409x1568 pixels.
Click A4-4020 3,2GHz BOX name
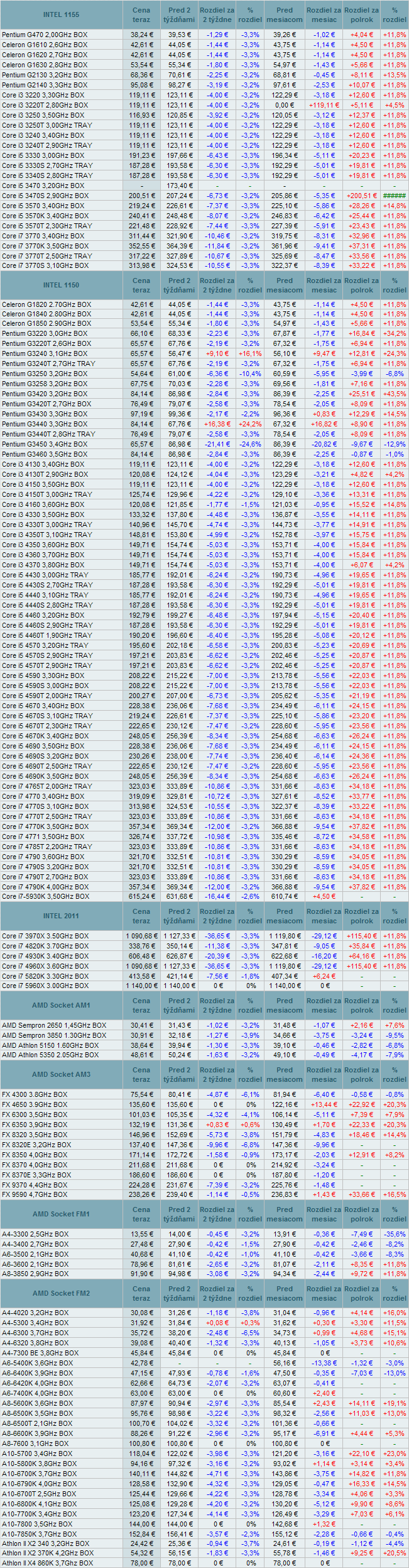pos(35,1313)
